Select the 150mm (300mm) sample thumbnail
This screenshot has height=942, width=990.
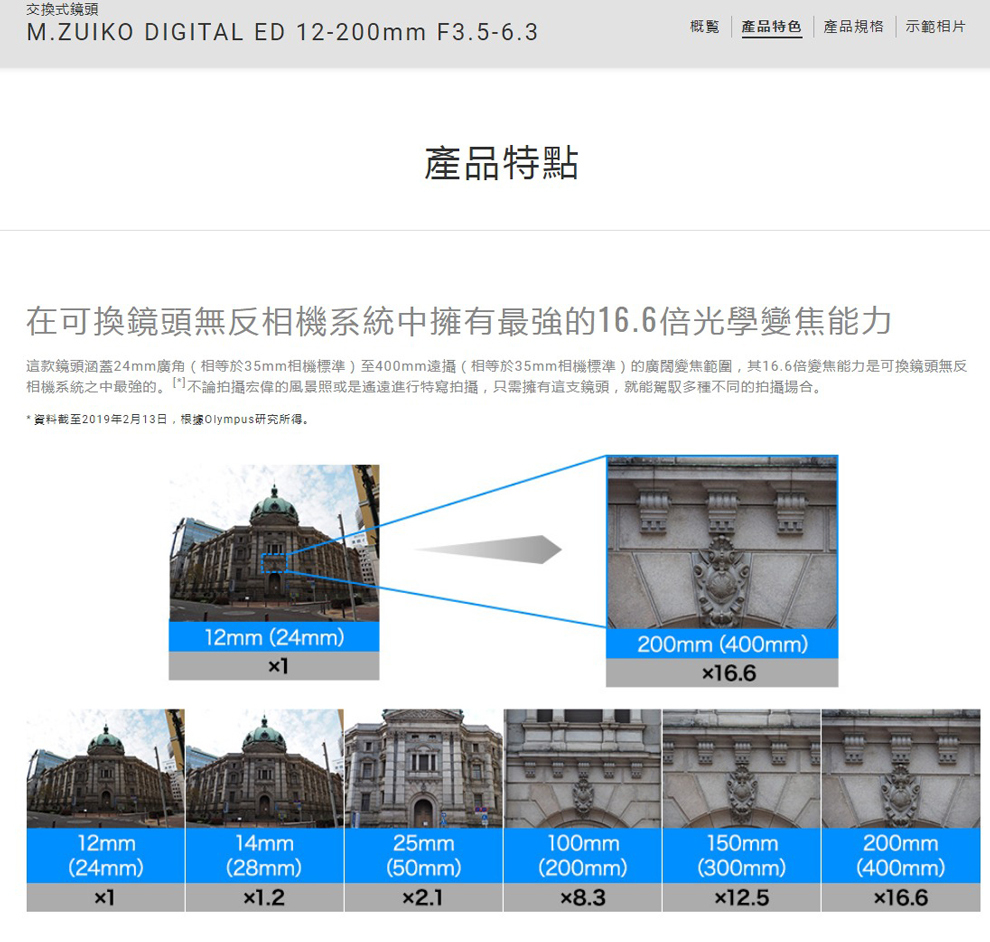741,768
